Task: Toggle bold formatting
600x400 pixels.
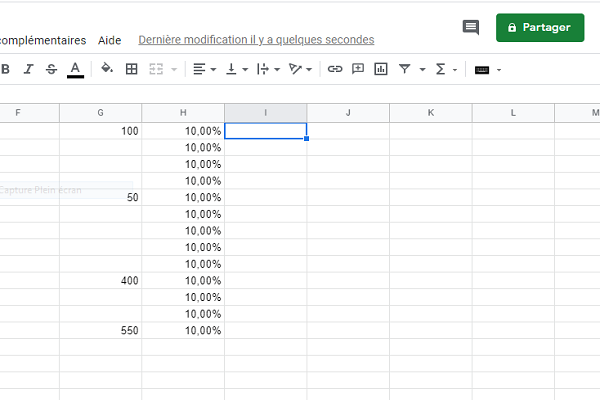Action: pyautogui.click(x=5, y=69)
